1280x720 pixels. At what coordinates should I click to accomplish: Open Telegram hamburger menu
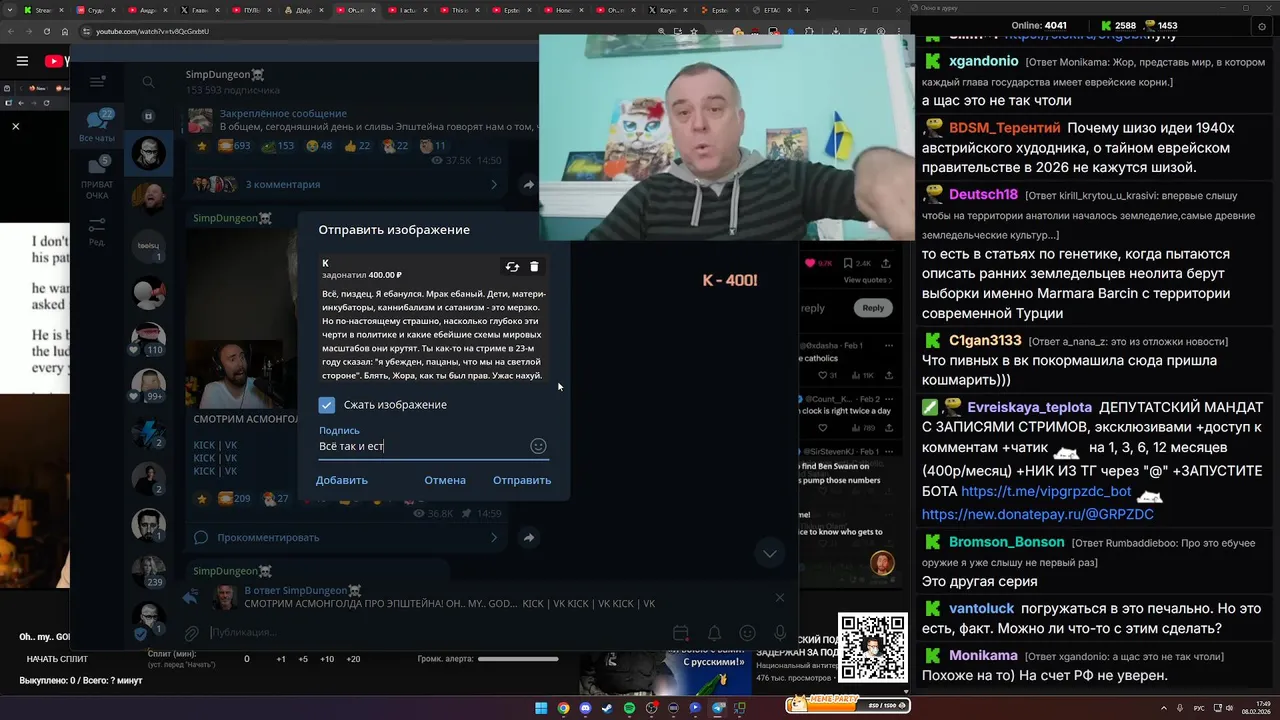point(97,82)
